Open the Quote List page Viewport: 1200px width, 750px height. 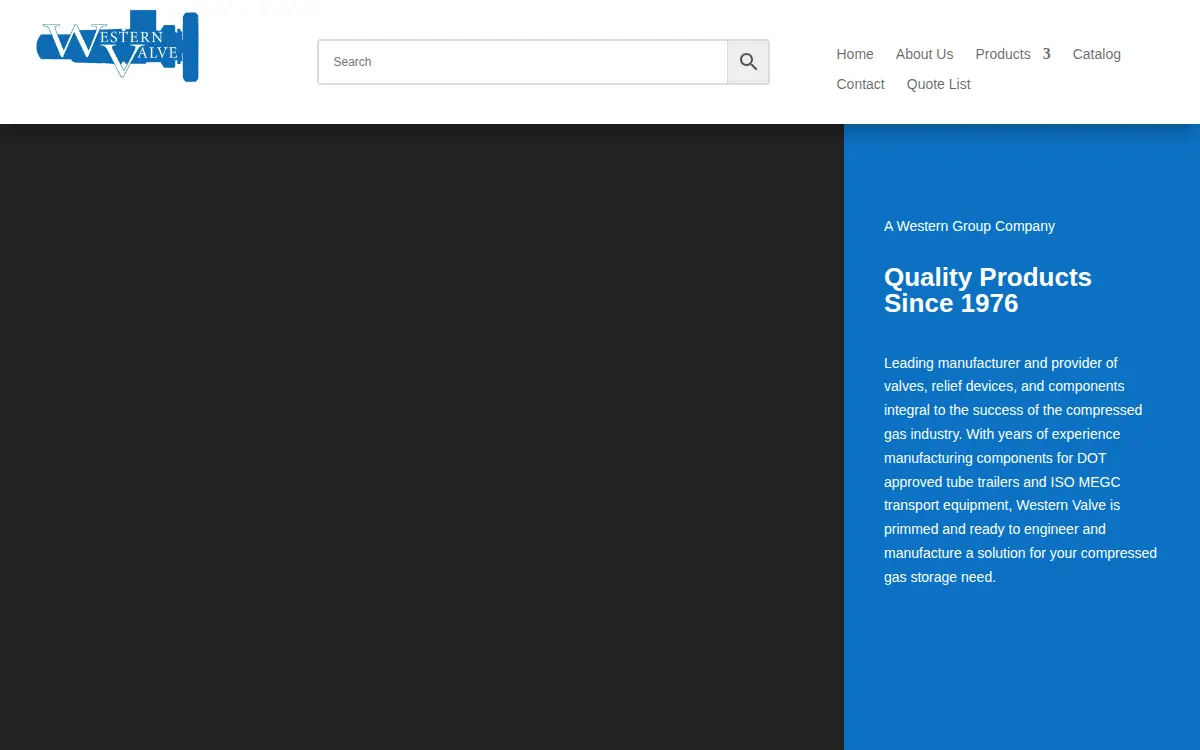pos(939,84)
